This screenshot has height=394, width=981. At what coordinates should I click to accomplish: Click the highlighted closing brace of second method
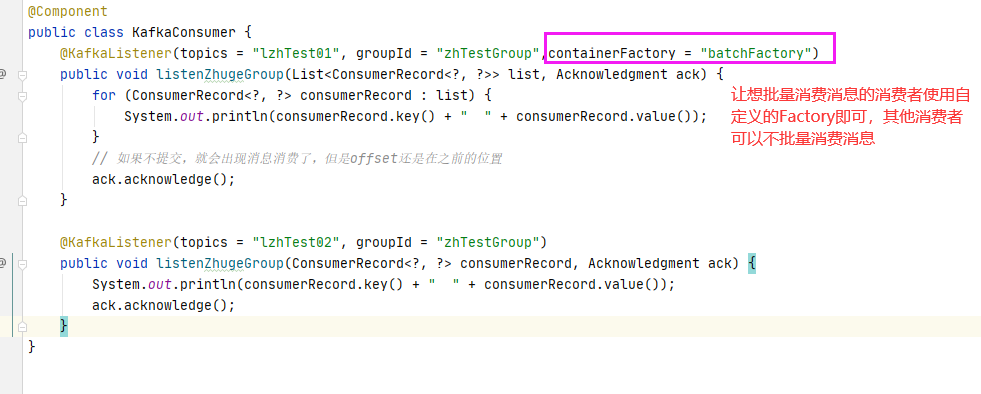point(64,326)
